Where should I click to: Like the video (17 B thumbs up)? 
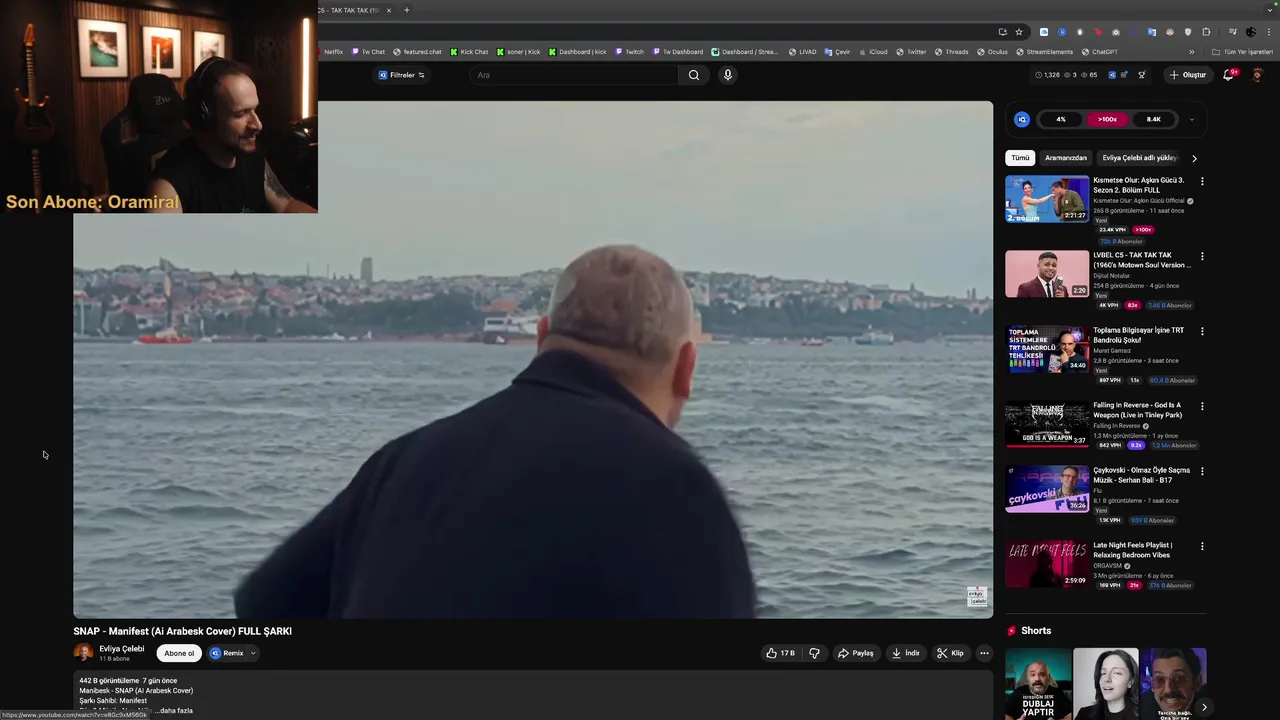780,653
